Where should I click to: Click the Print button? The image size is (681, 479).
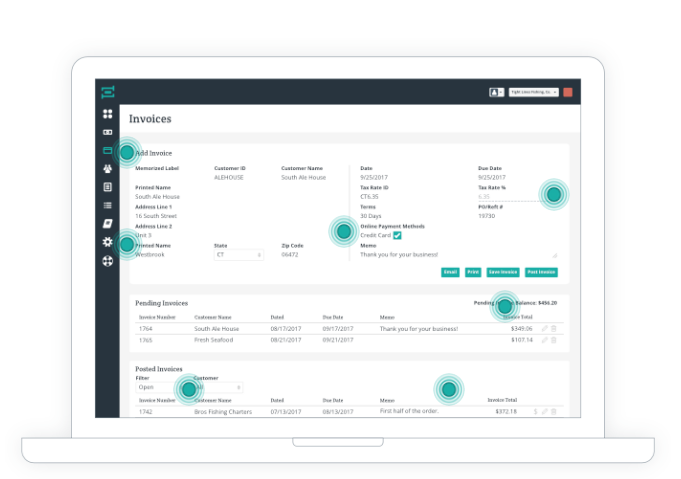click(472, 272)
